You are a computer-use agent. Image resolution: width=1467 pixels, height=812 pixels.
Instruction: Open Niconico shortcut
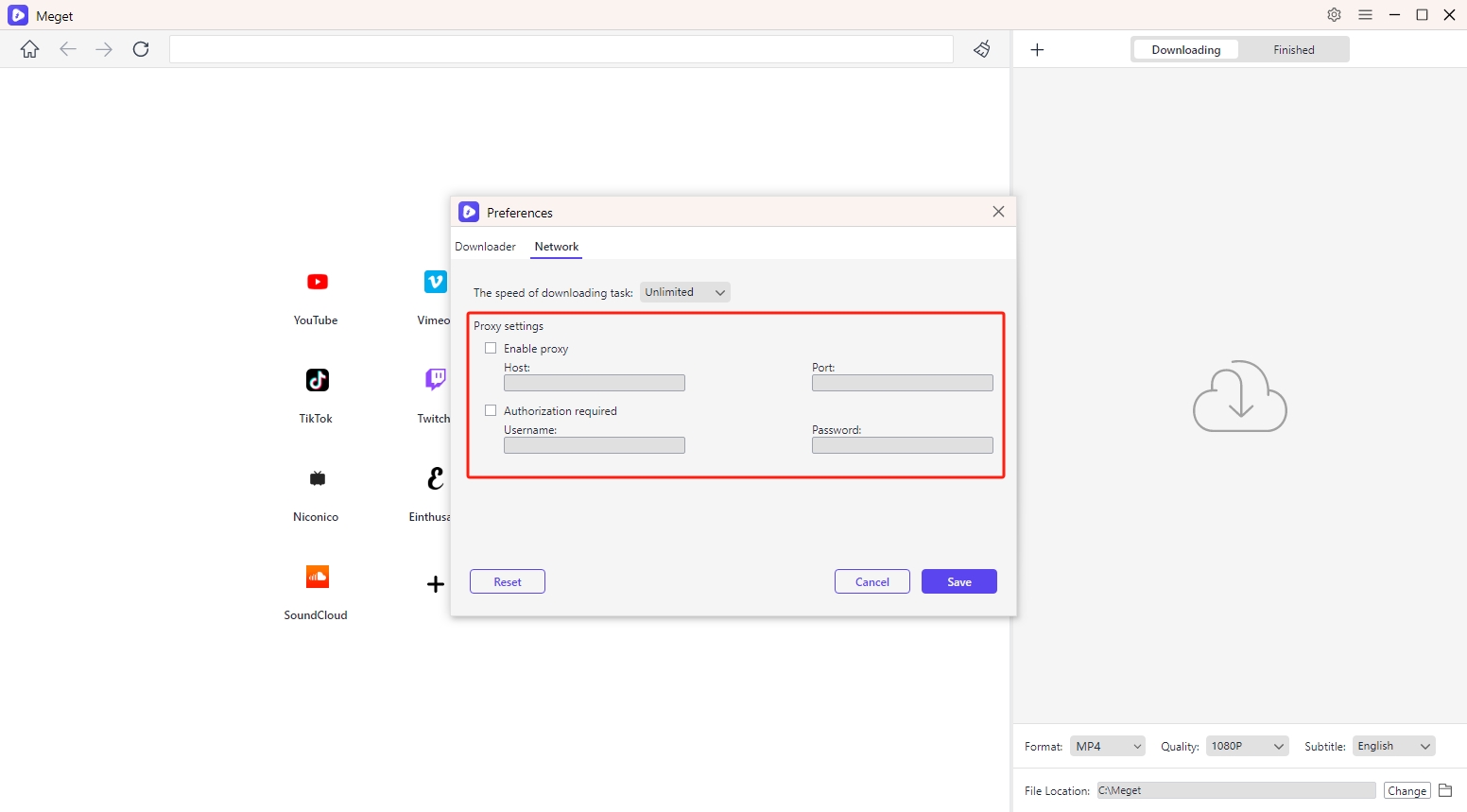click(317, 495)
